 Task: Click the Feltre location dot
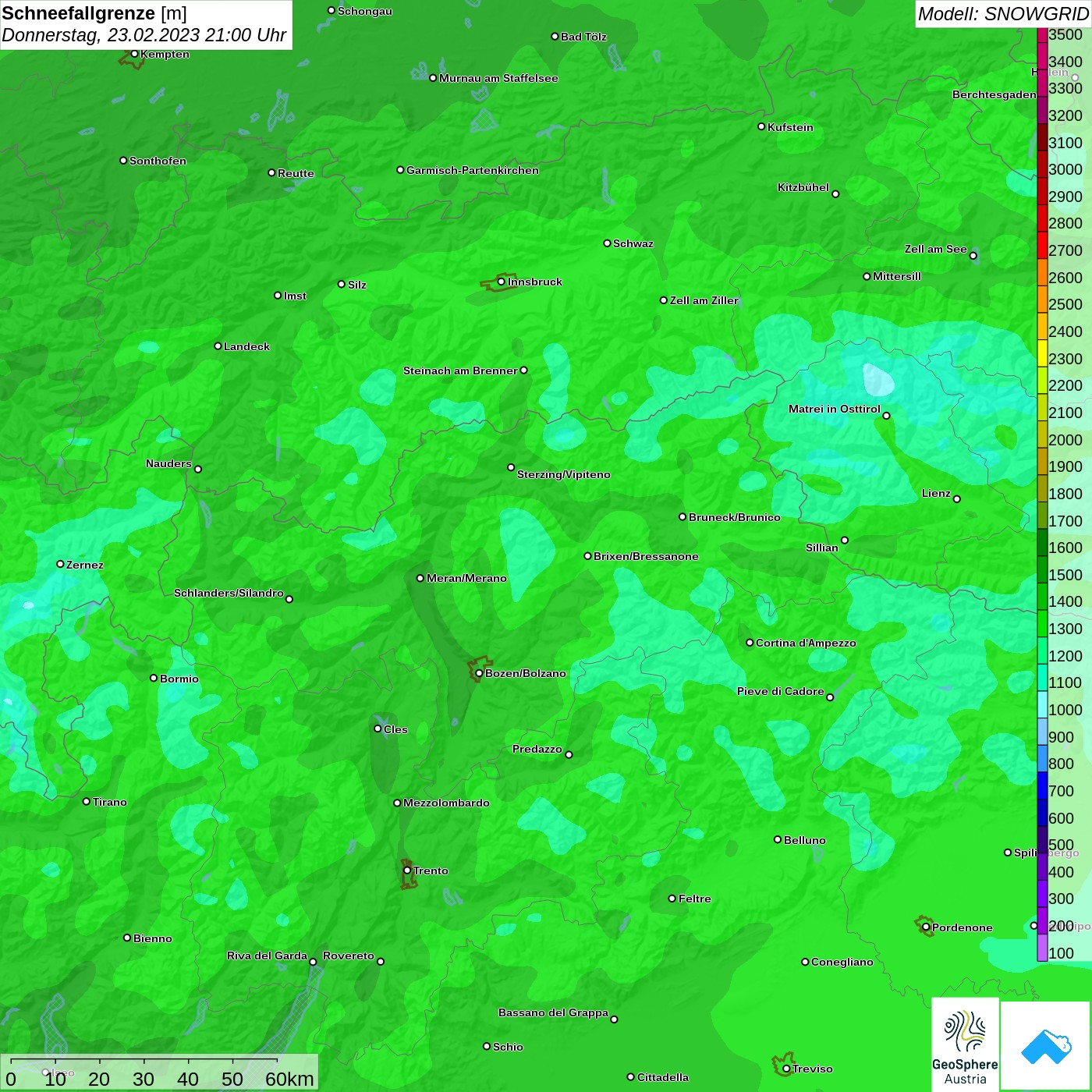tap(672, 899)
